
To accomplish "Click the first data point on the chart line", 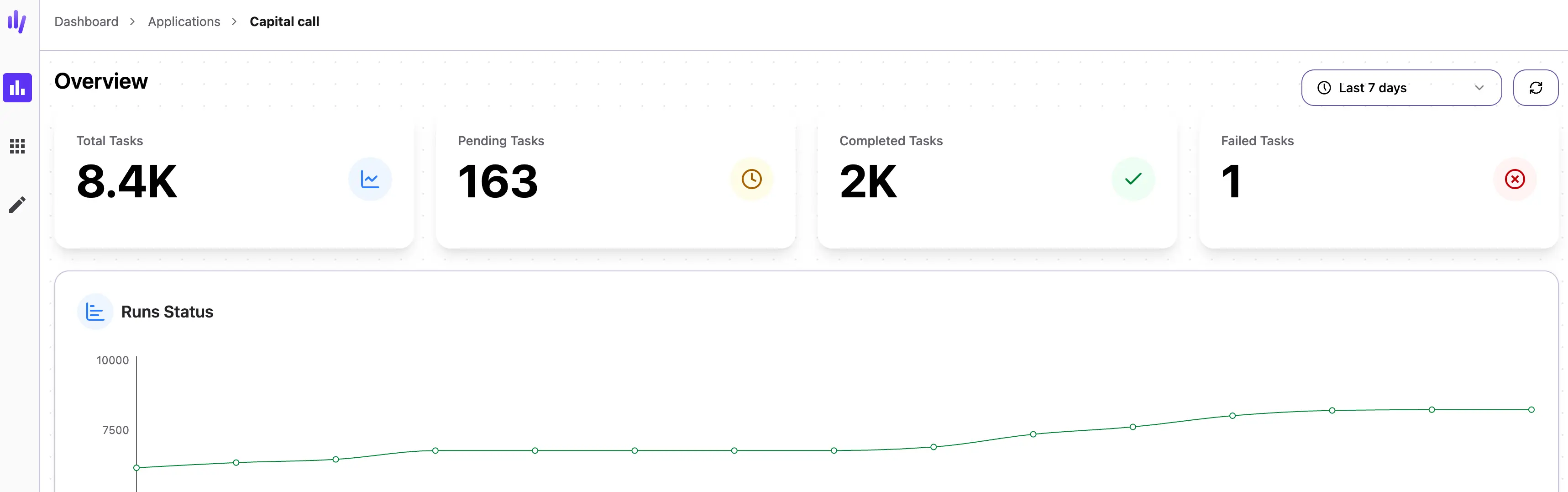I will click(x=136, y=468).
